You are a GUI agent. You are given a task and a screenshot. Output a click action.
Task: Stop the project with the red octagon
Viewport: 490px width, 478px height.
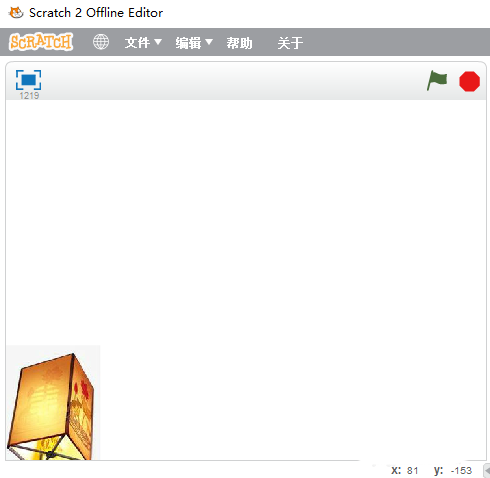[469, 81]
